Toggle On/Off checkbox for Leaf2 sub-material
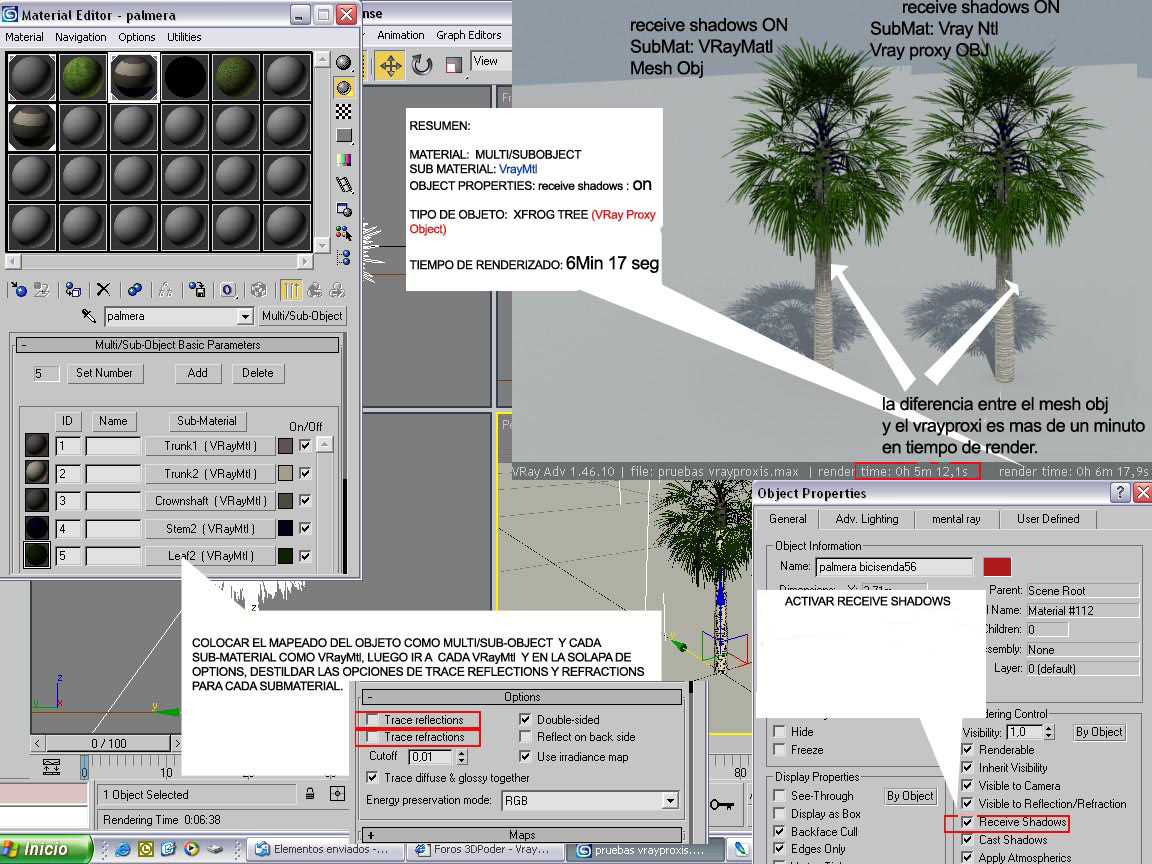The height and width of the screenshot is (864, 1152). tap(305, 556)
